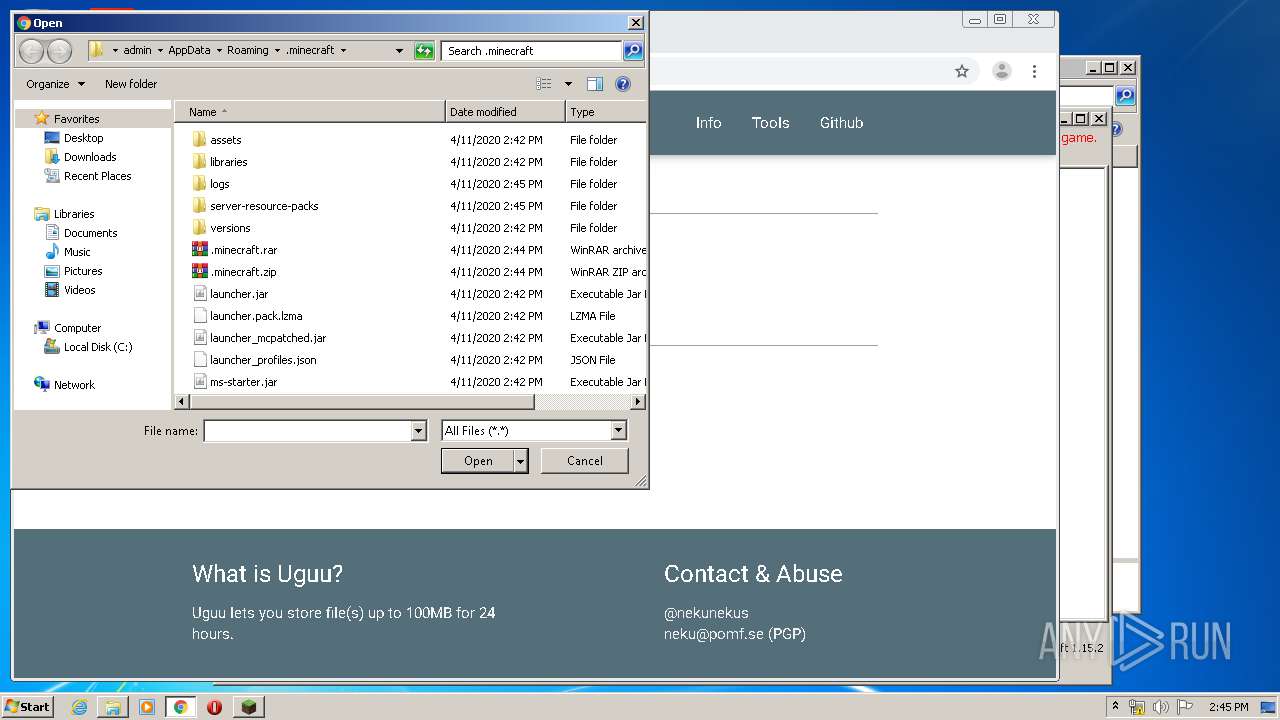Click the File name input field
Viewport: 1280px width, 720px height.
point(307,431)
